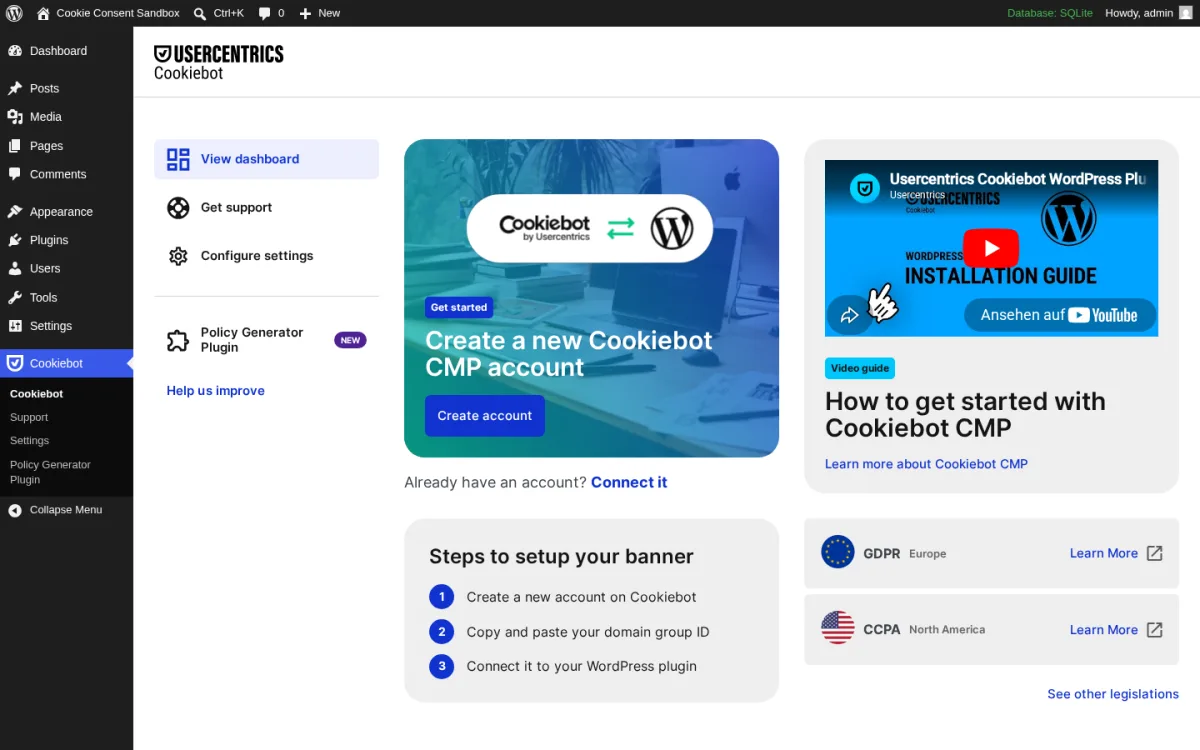Screen dimensions: 1200x750
Task: Click the New content item in the admin bar
Action: point(319,13)
